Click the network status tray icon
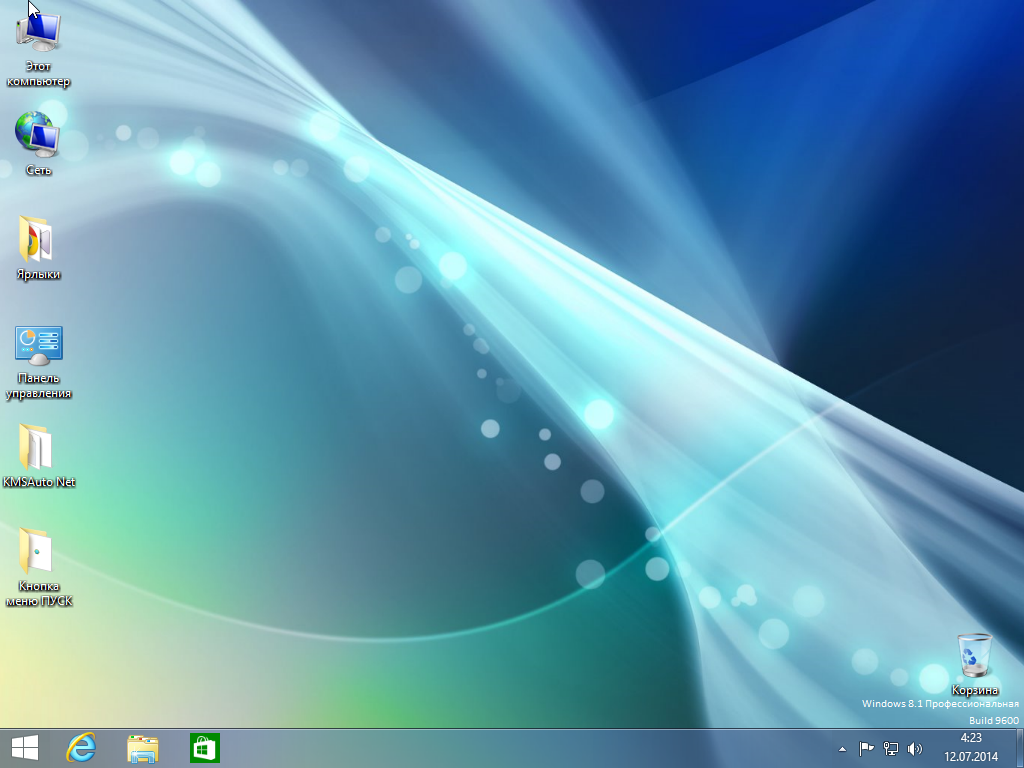Screen dimensions: 1024x768 [x=890, y=748]
